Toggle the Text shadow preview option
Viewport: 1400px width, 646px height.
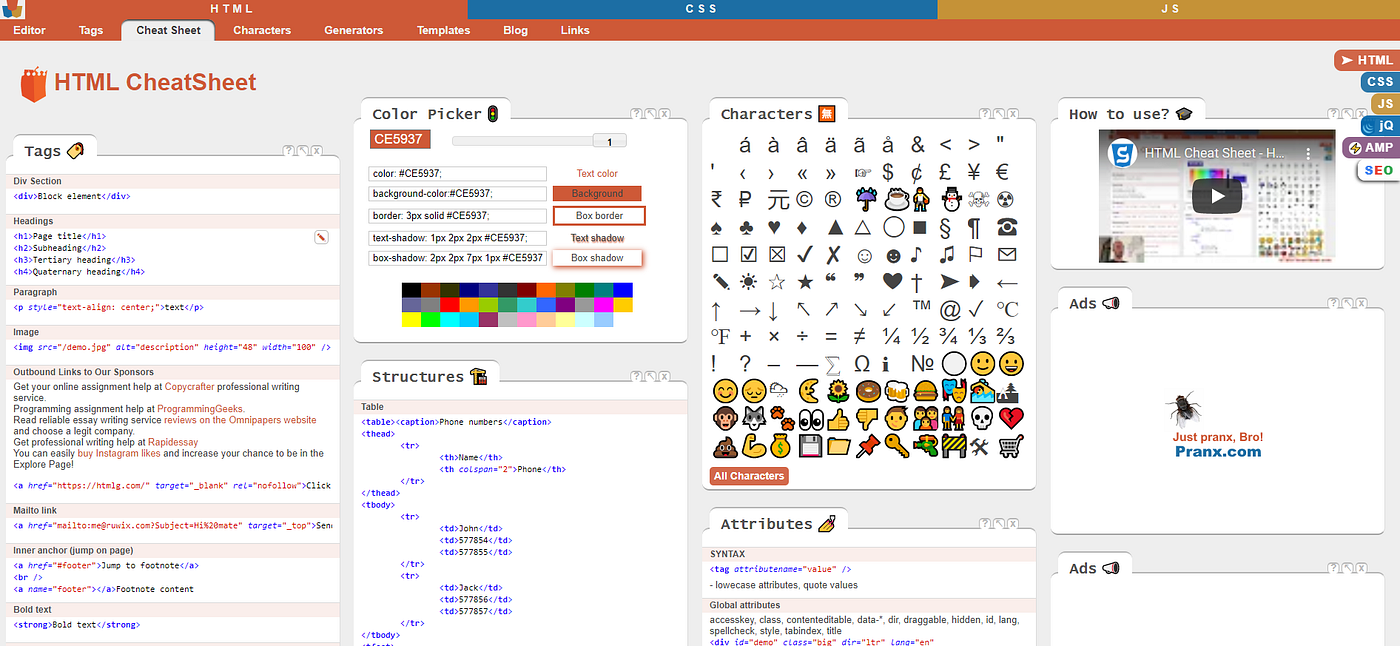597,238
